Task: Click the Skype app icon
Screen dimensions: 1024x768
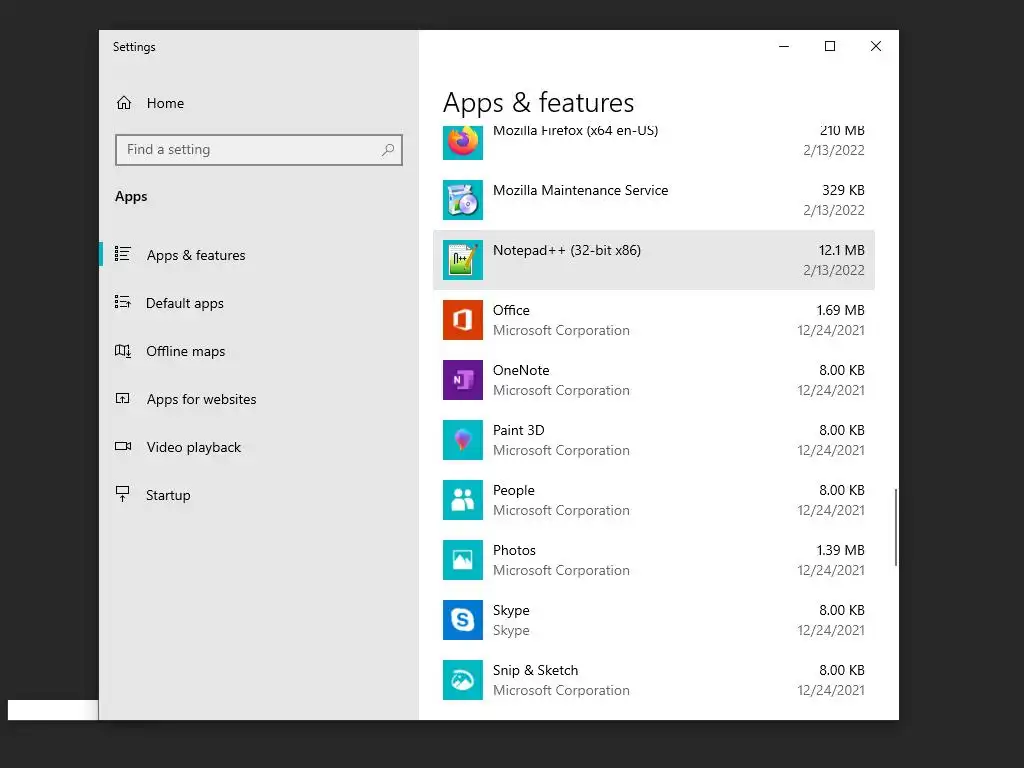Action: point(463,620)
